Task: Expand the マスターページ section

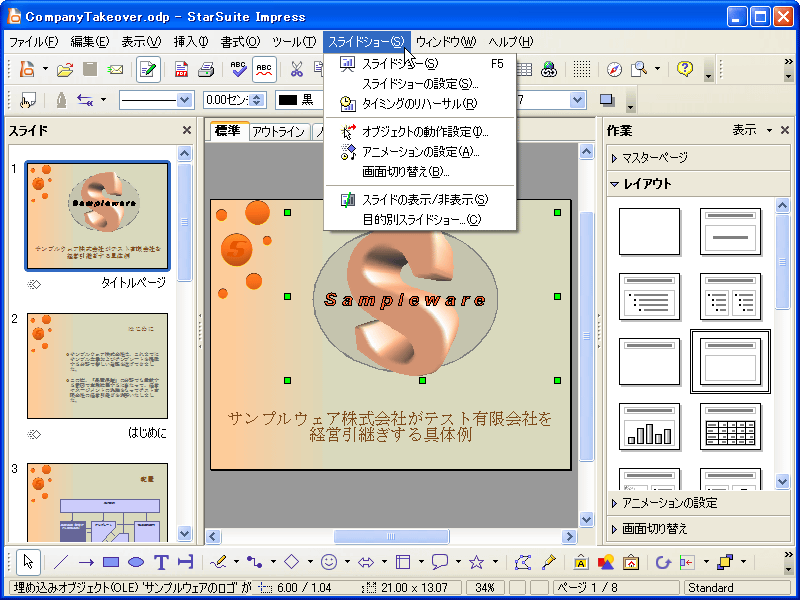Action: point(698,158)
